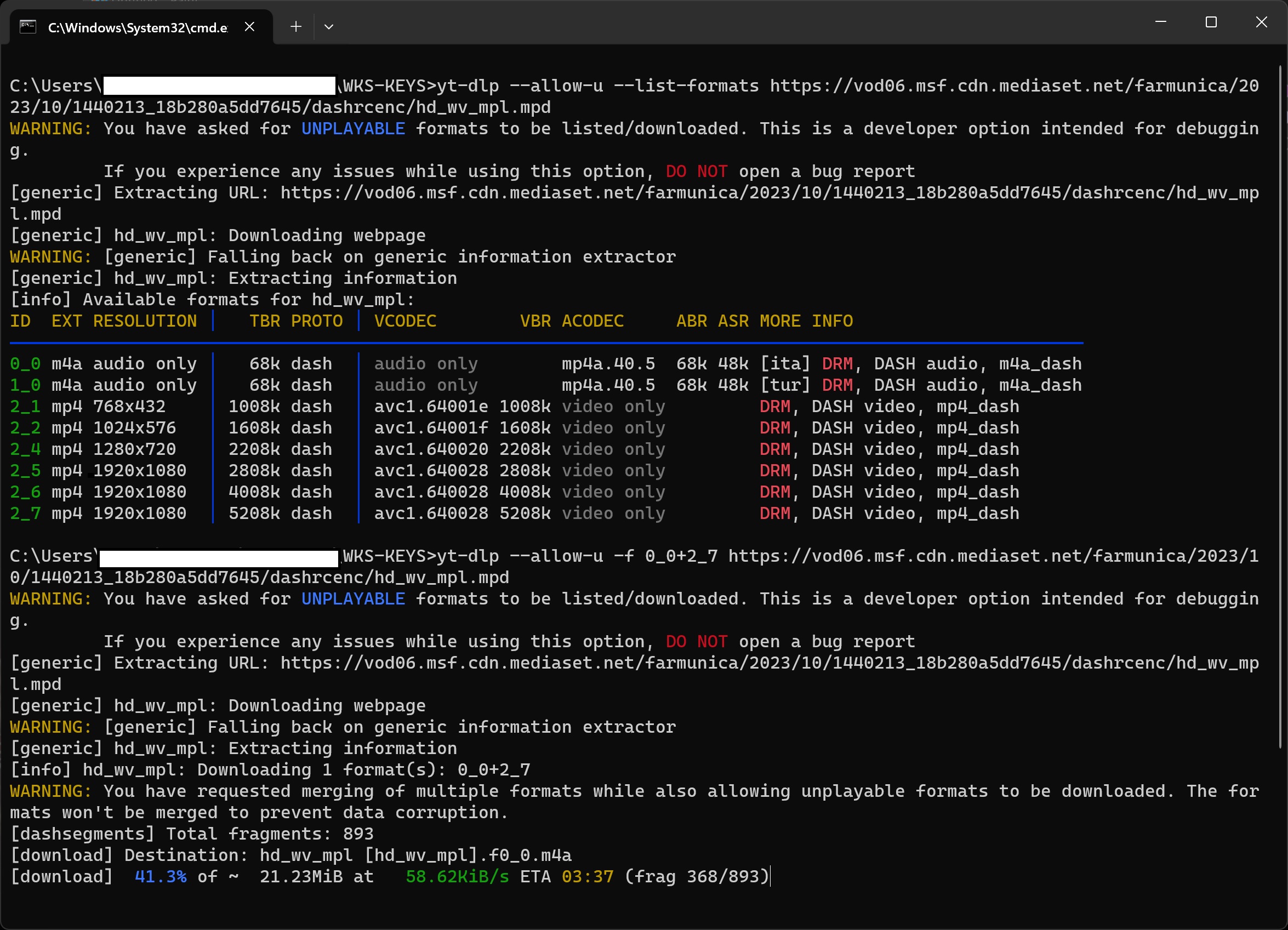This screenshot has height=930, width=1288.
Task: Click format ID 2_7 in the table
Action: tap(25, 514)
